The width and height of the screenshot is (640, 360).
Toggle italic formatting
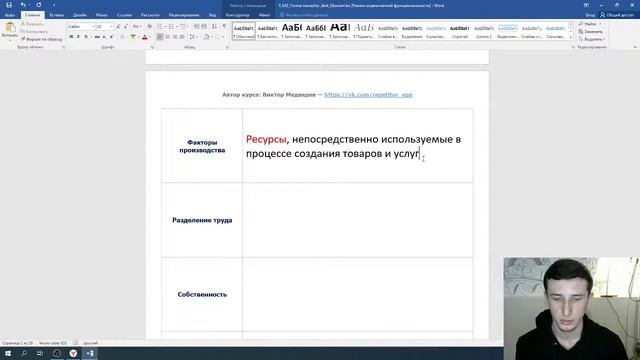(x=78, y=37)
